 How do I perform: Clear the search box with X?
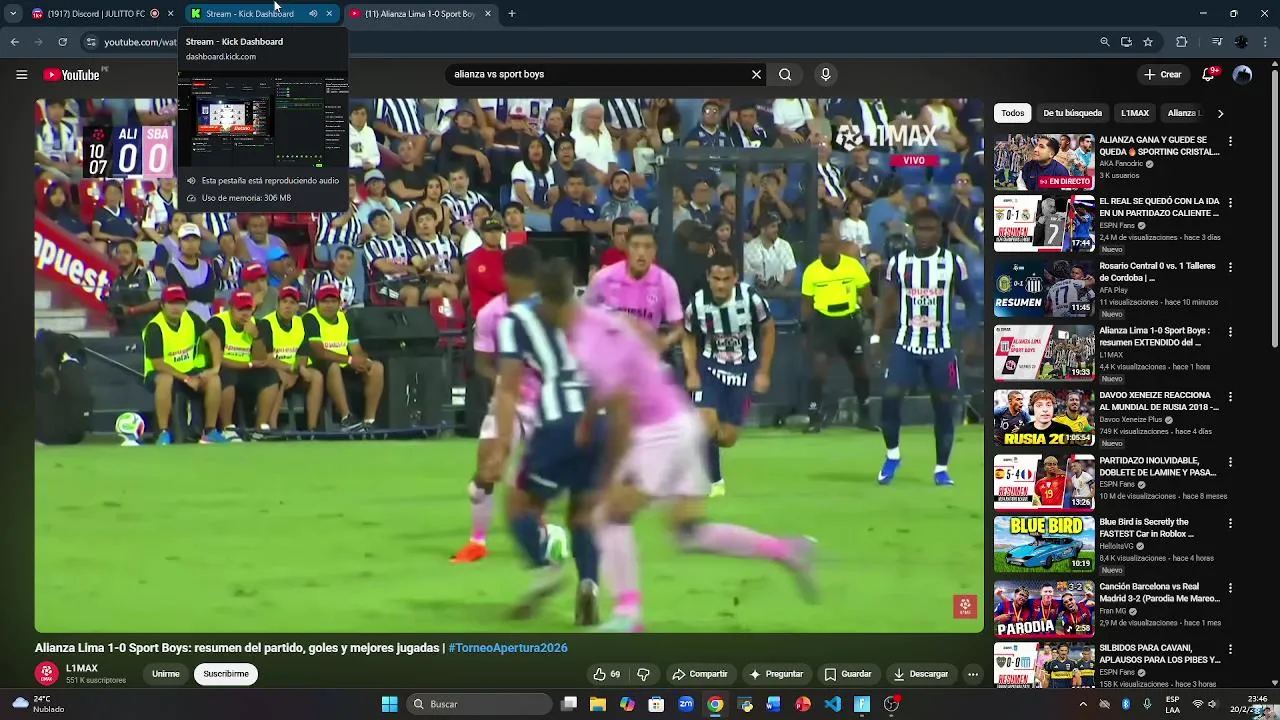[x=756, y=74]
